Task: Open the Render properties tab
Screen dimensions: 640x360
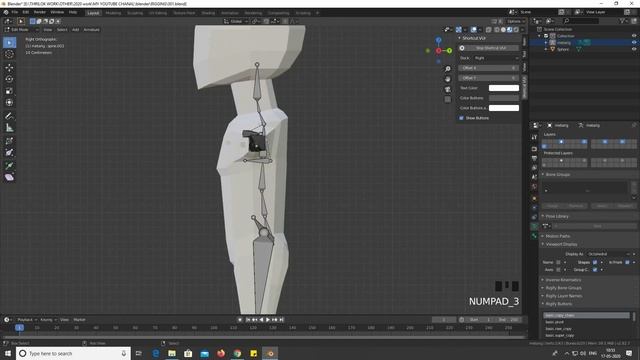Action: tap(534, 149)
